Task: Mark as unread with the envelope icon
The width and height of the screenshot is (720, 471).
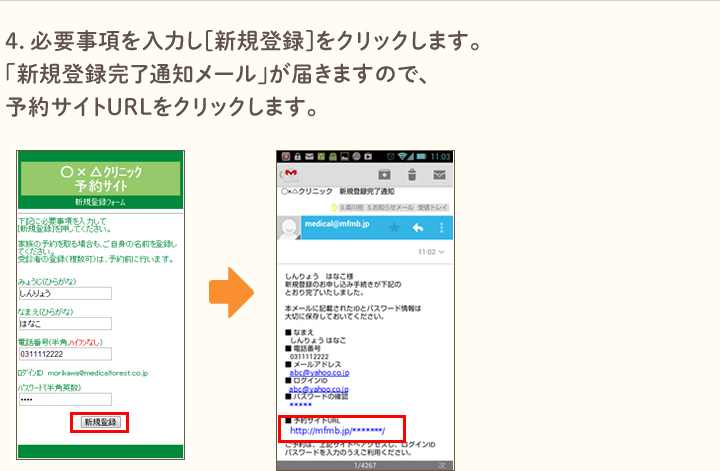Action: pos(439,174)
